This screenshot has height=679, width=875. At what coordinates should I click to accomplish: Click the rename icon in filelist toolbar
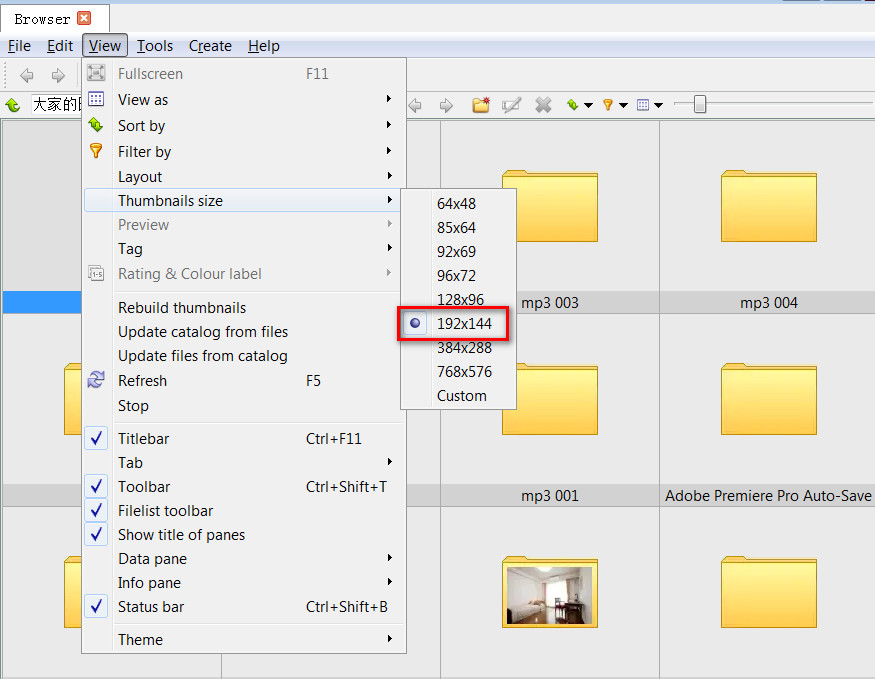click(512, 105)
